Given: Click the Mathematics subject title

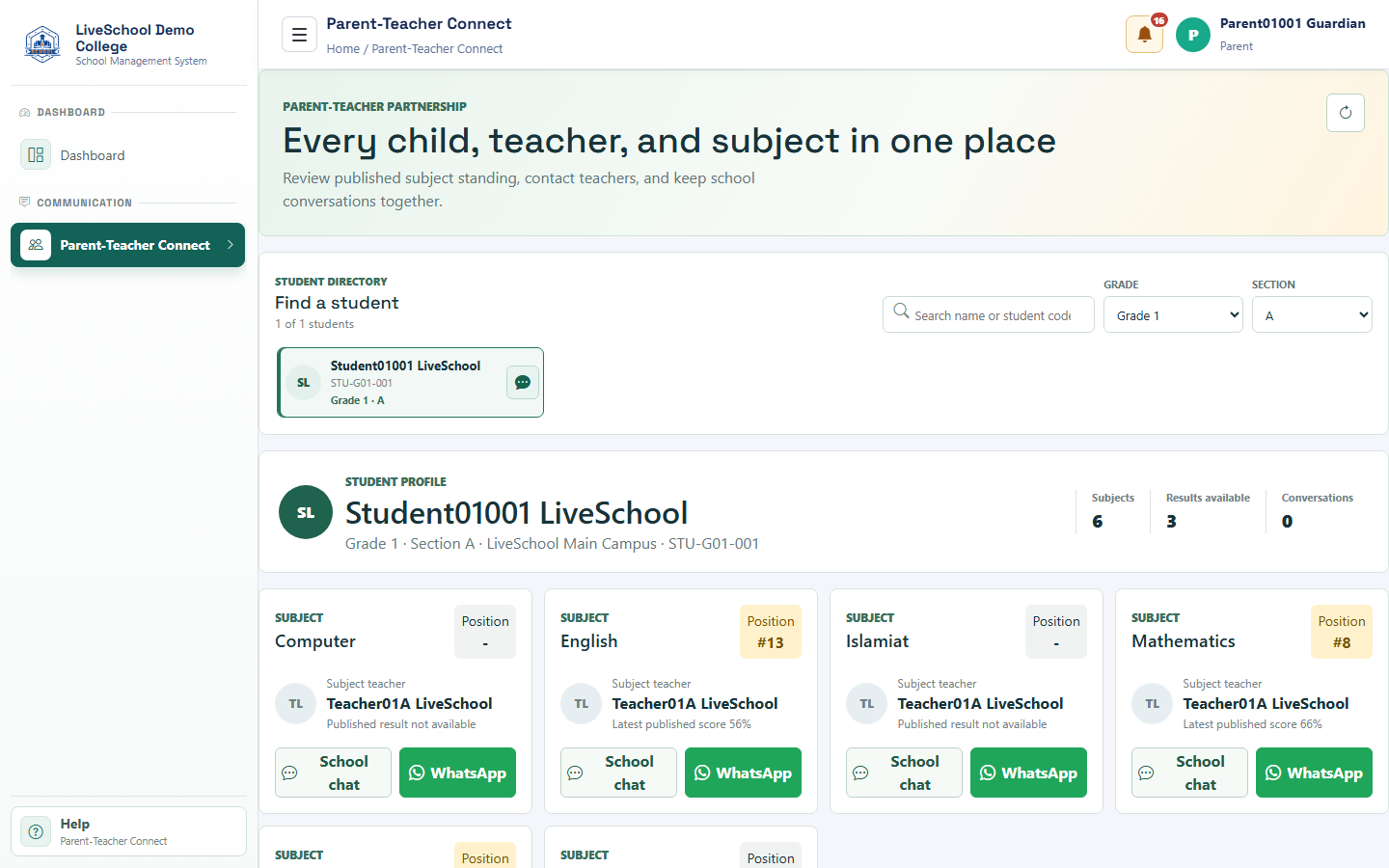Looking at the screenshot, I should click(x=1184, y=641).
